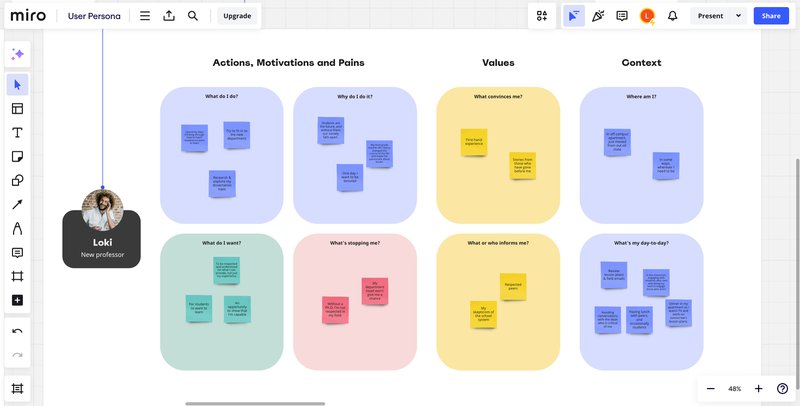Select the Templates tool in the sidebar
Screen dimensions: 800x406
point(18,109)
